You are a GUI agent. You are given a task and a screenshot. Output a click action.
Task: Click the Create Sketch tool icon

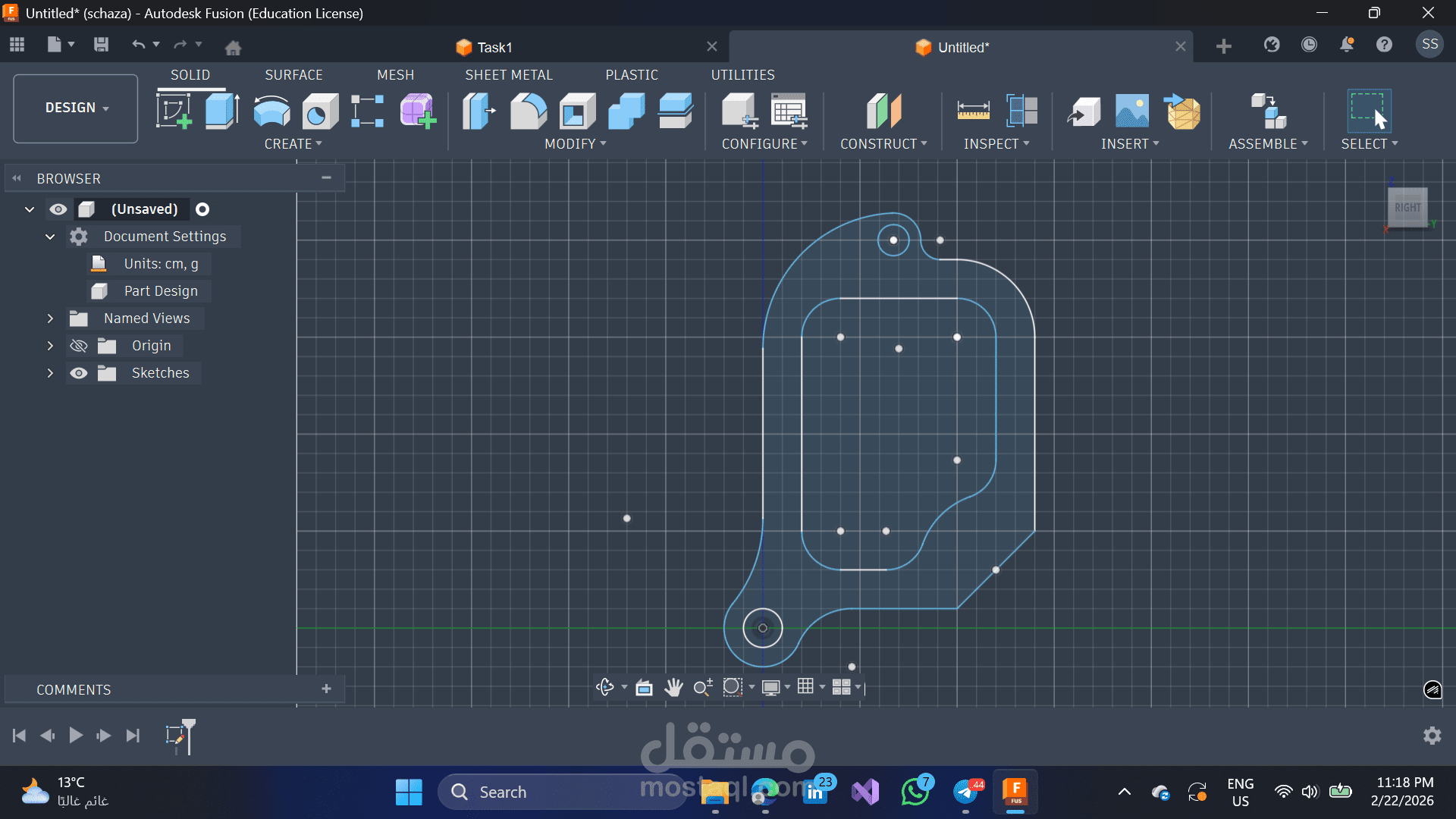pyautogui.click(x=174, y=111)
